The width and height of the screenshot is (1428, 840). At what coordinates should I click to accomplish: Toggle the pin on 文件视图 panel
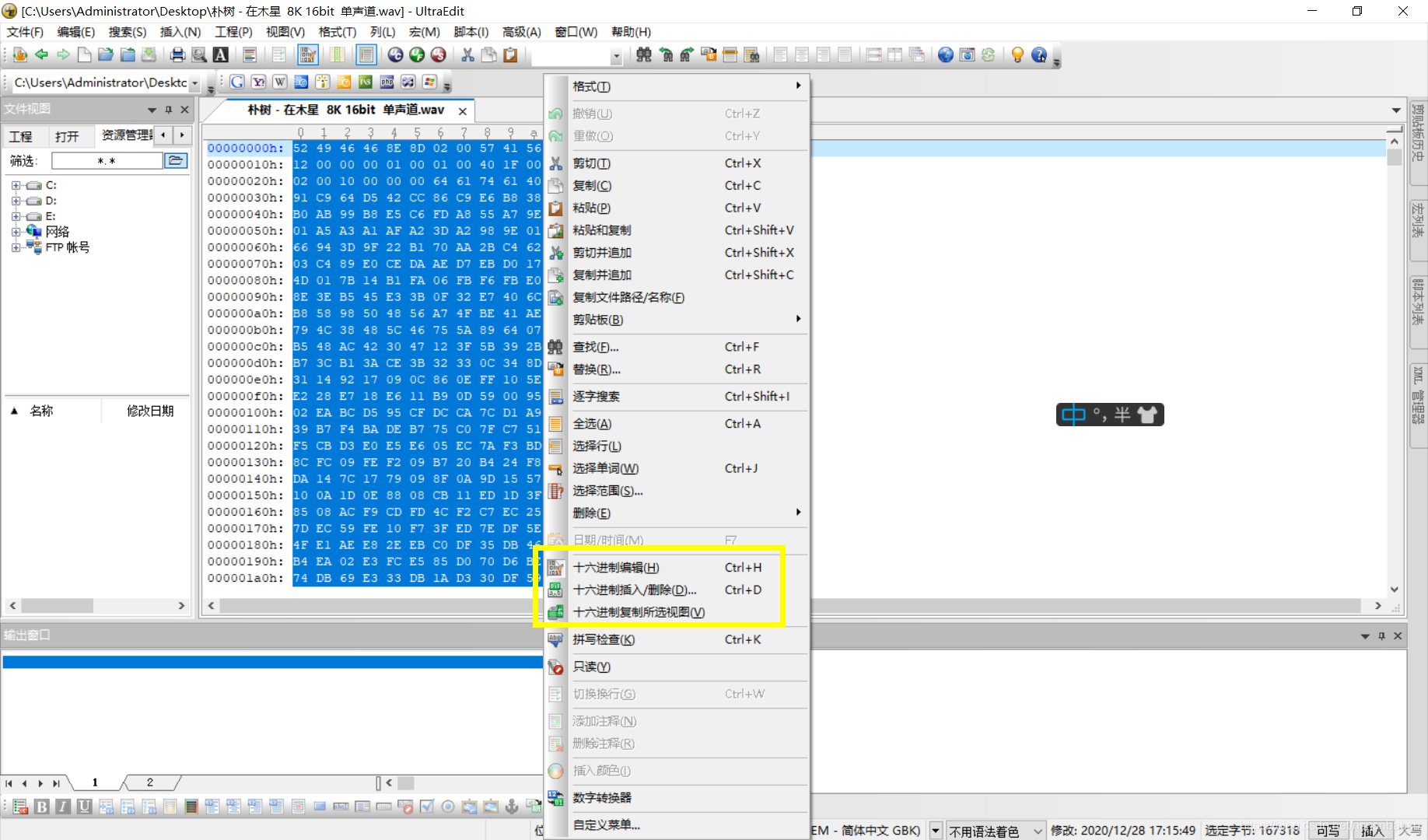click(169, 110)
